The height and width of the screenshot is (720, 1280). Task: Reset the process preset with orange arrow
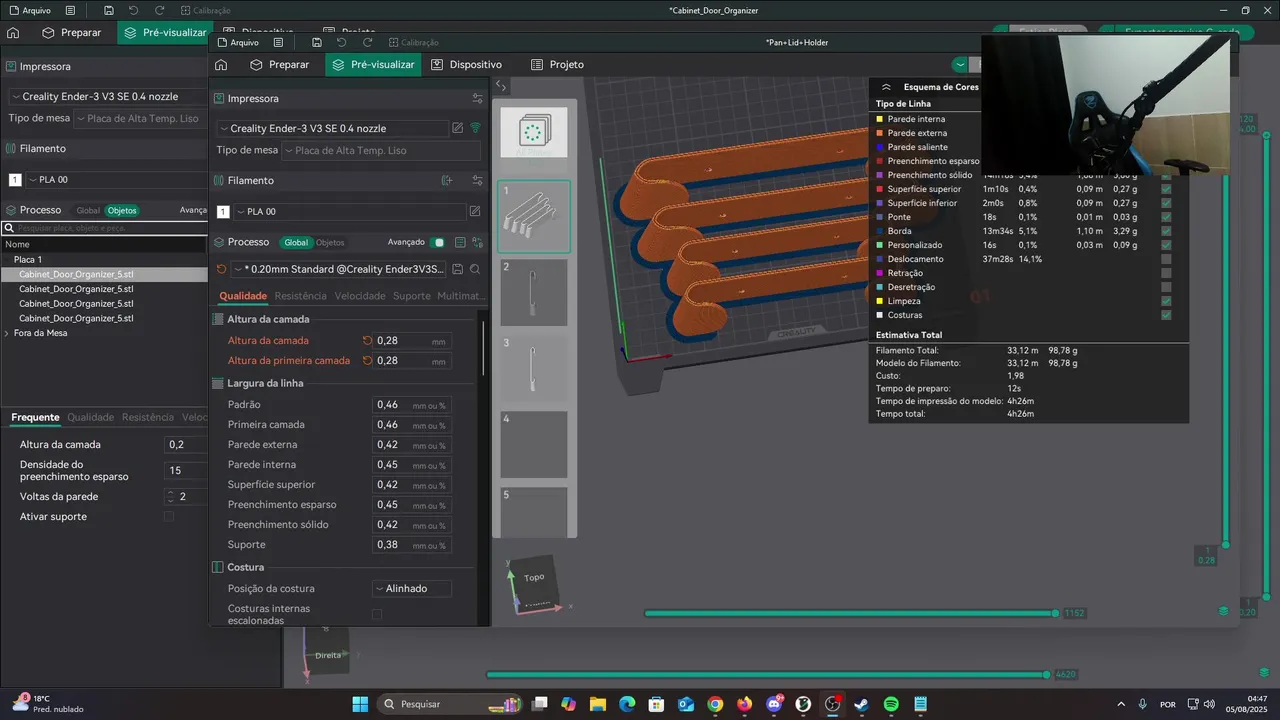pyautogui.click(x=221, y=269)
